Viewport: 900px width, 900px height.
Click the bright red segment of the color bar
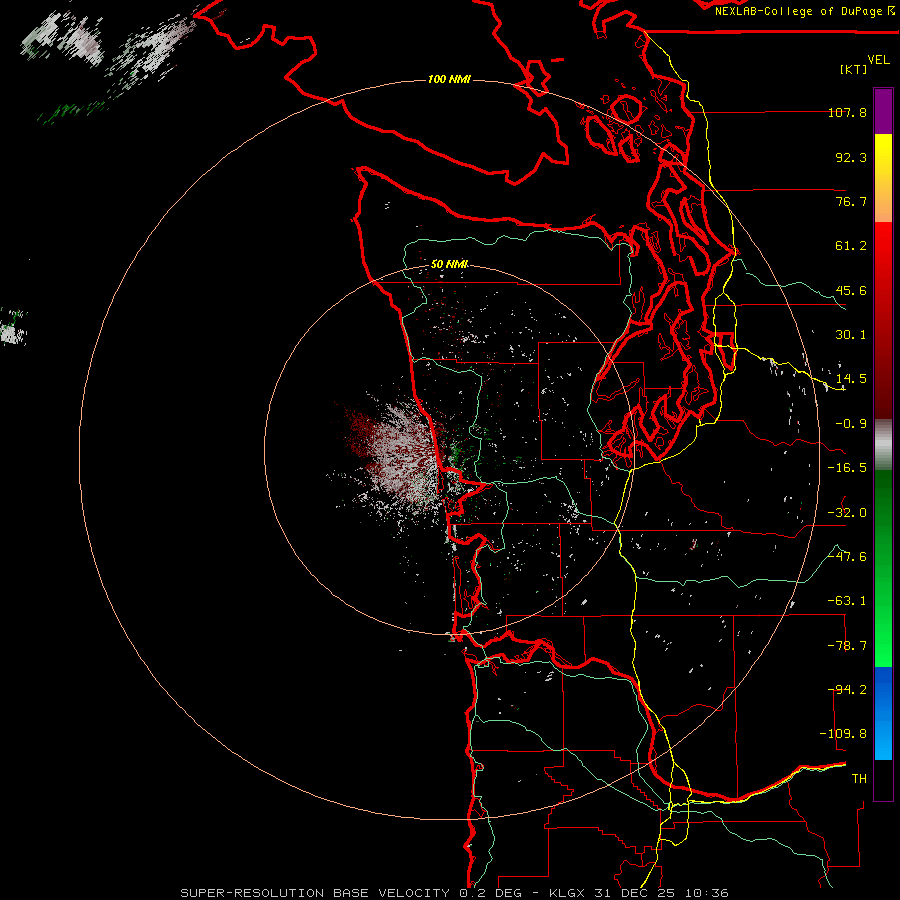883,253
